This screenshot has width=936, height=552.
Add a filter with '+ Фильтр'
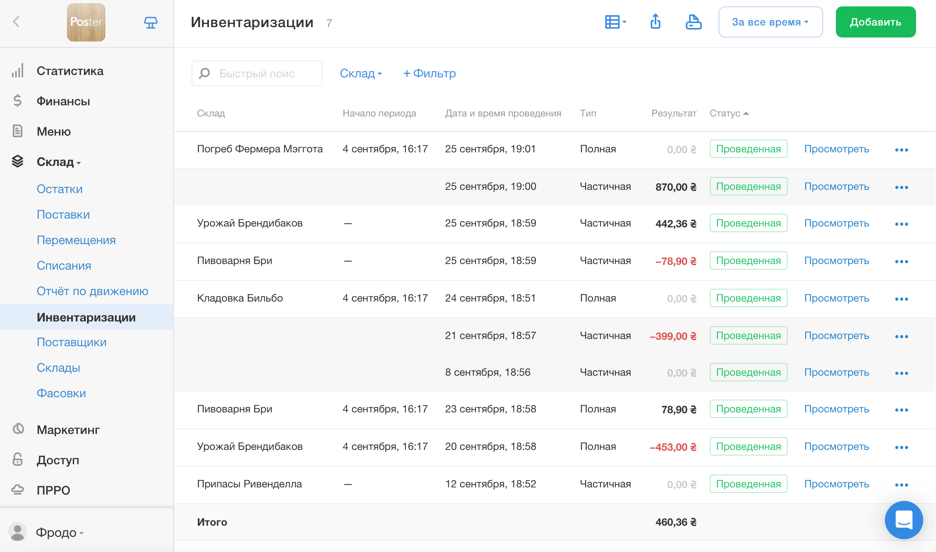[429, 73]
